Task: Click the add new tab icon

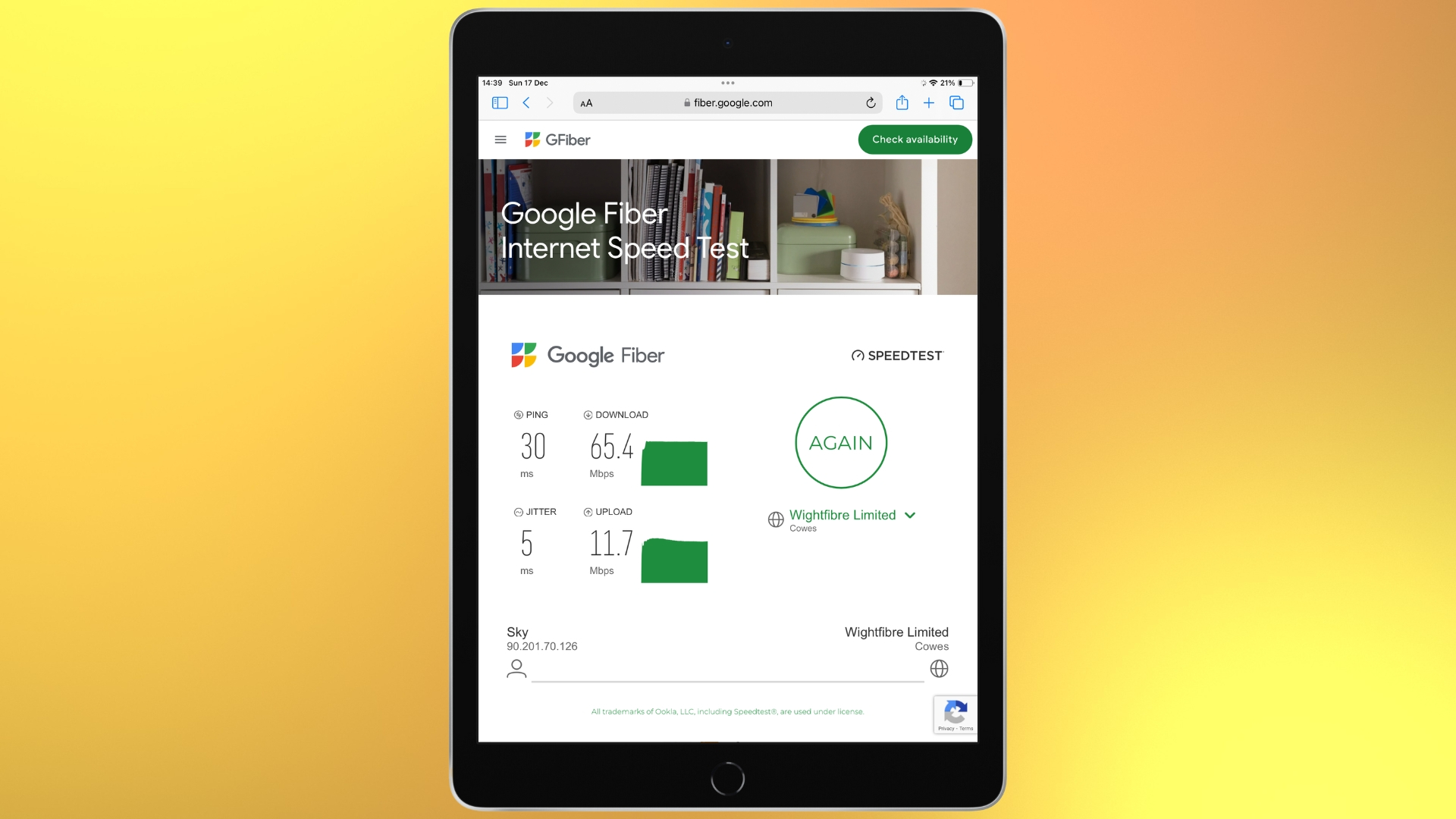Action: coord(928,102)
